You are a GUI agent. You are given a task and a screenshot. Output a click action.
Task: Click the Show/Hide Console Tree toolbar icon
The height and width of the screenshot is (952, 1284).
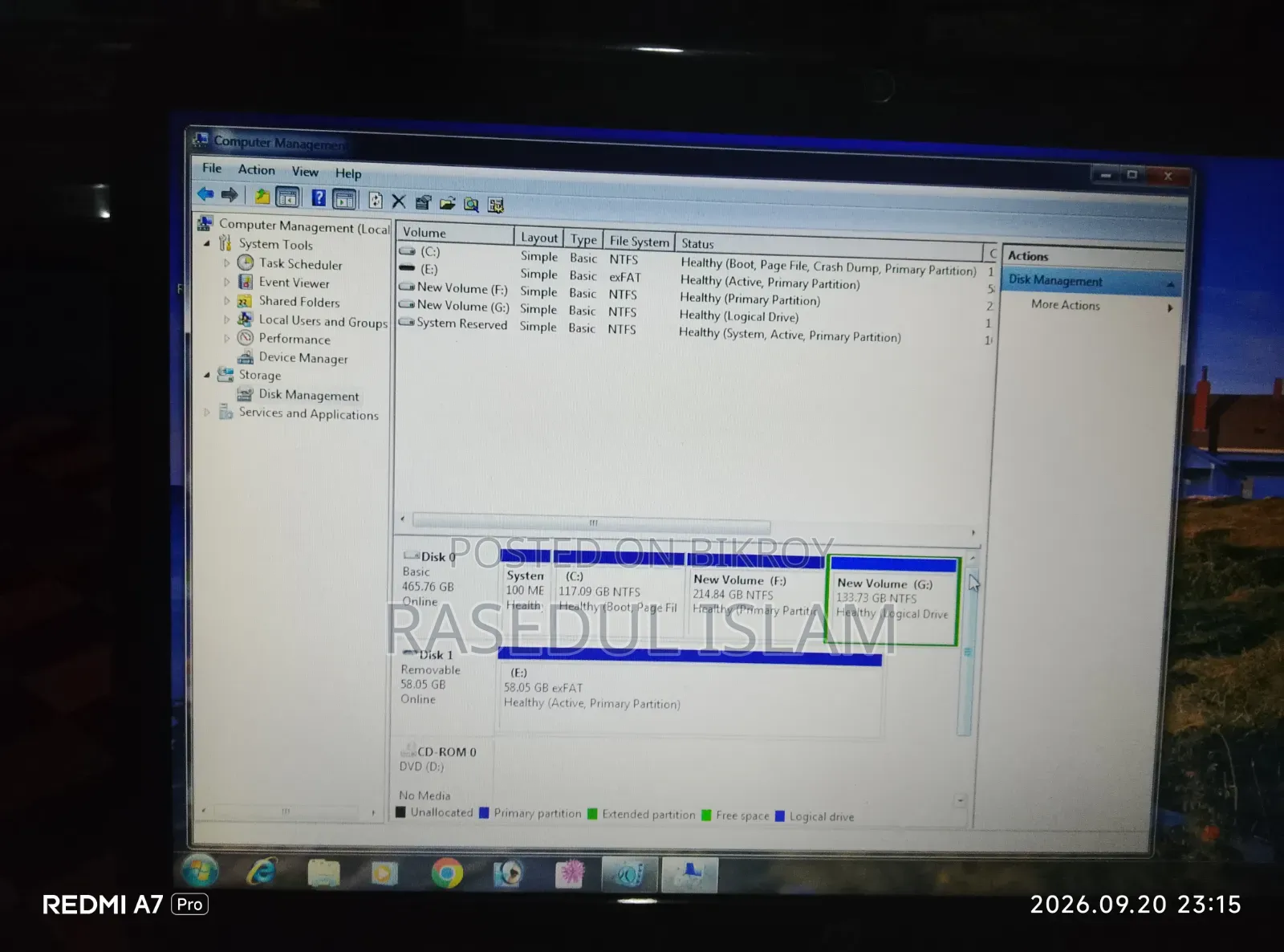(x=287, y=197)
